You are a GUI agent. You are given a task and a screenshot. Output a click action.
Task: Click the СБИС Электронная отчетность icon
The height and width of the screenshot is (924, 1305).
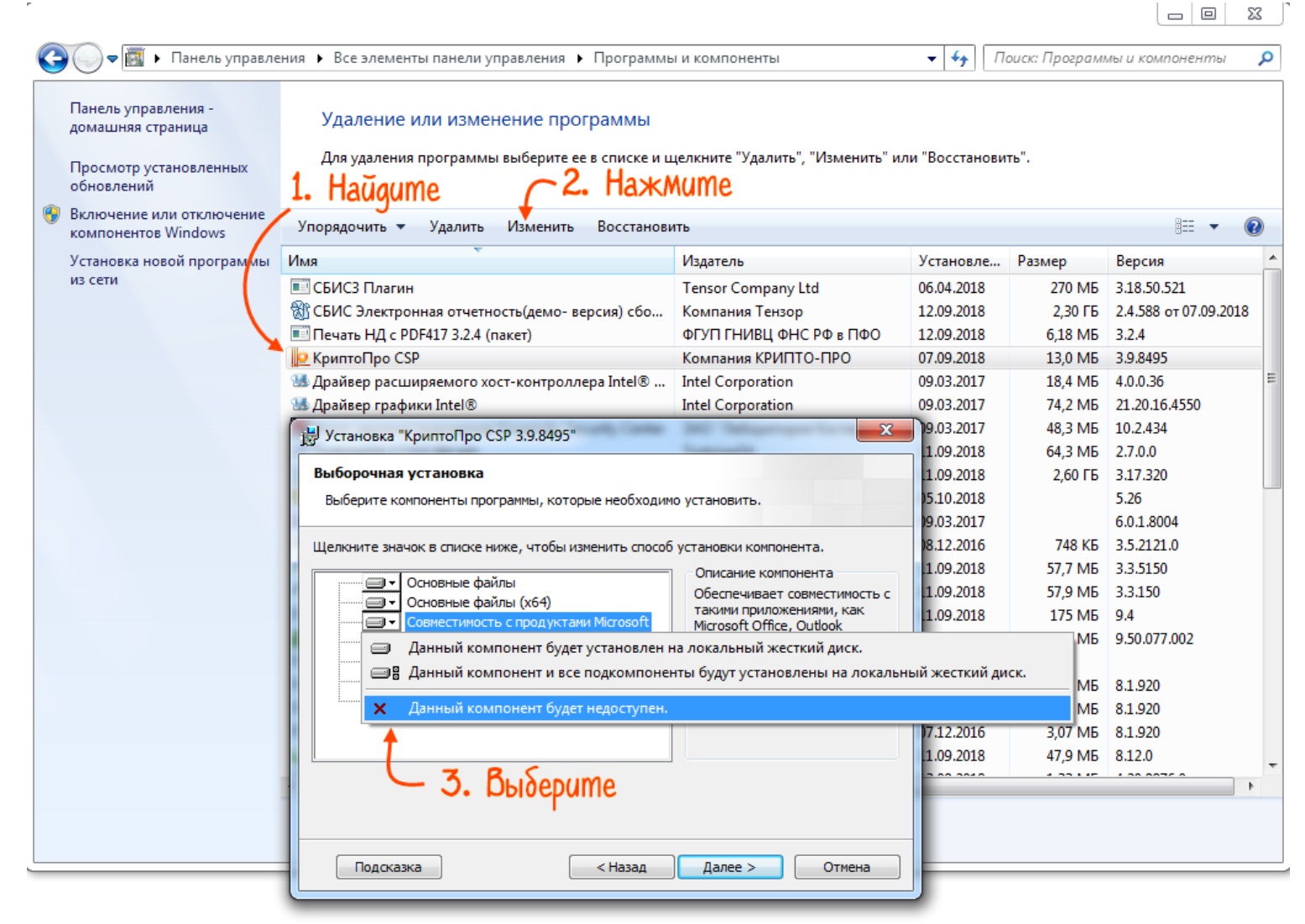coord(300,311)
